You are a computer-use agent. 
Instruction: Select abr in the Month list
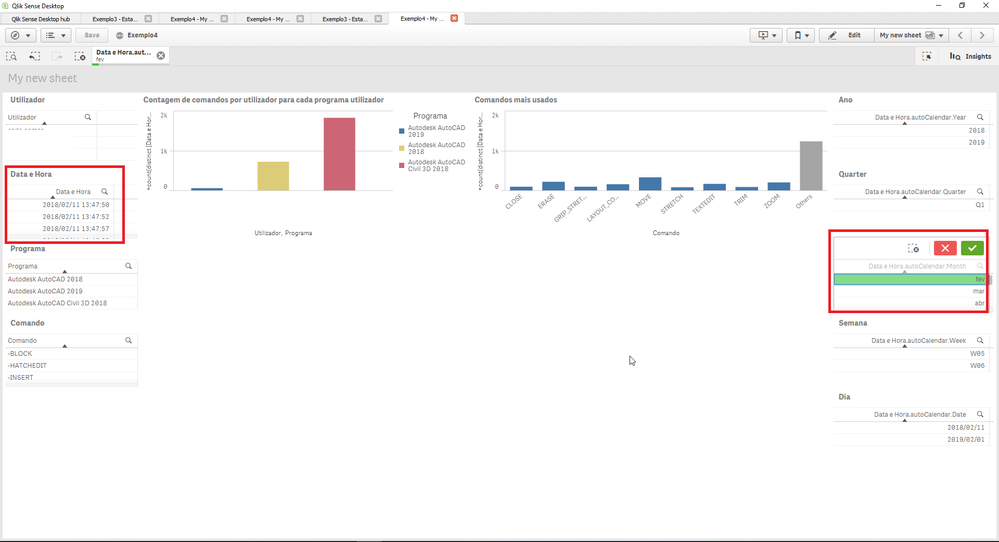[910, 303]
